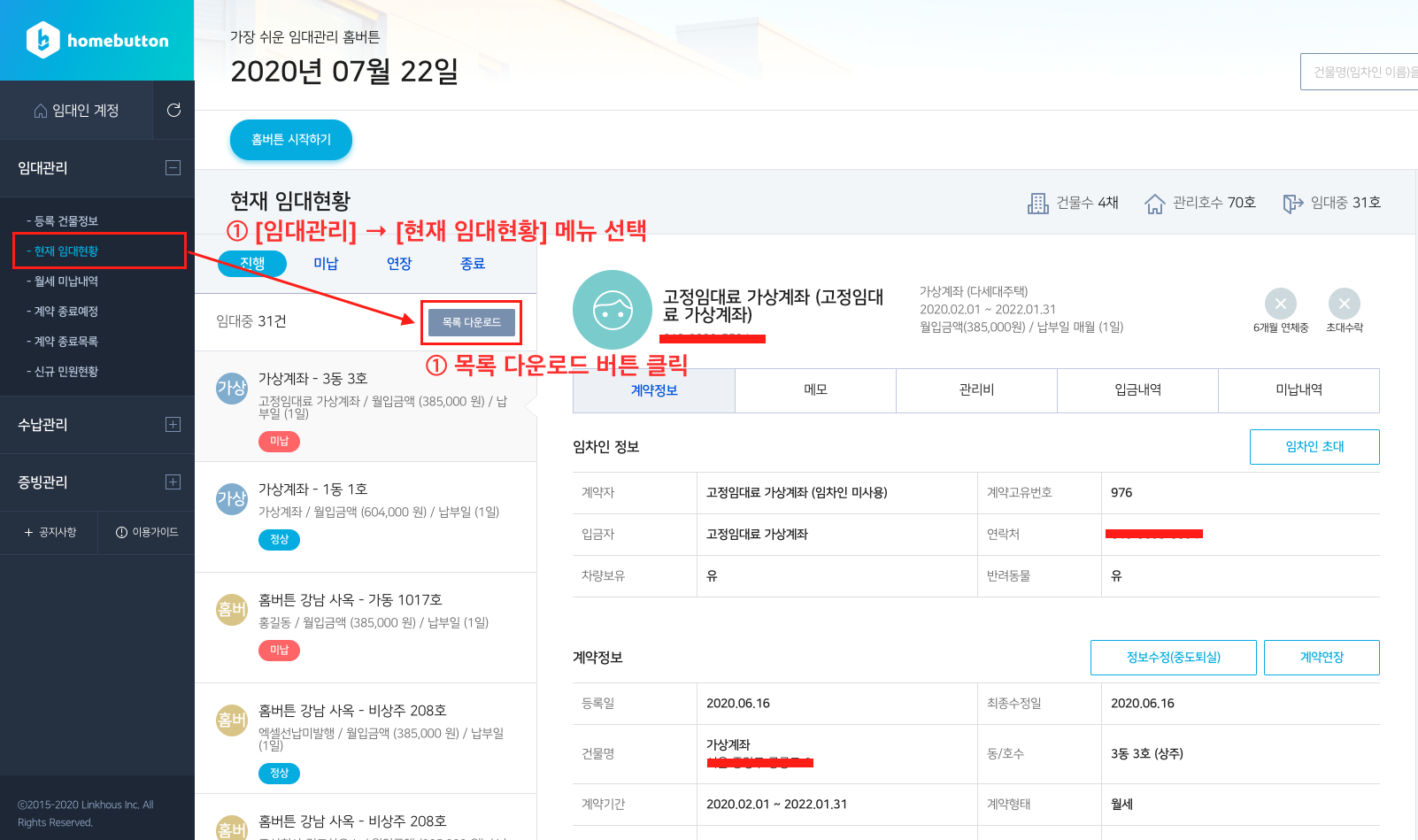1418x840 pixels.
Task: Switch to the 미납 filter tab
Action: tap(326, 264)
